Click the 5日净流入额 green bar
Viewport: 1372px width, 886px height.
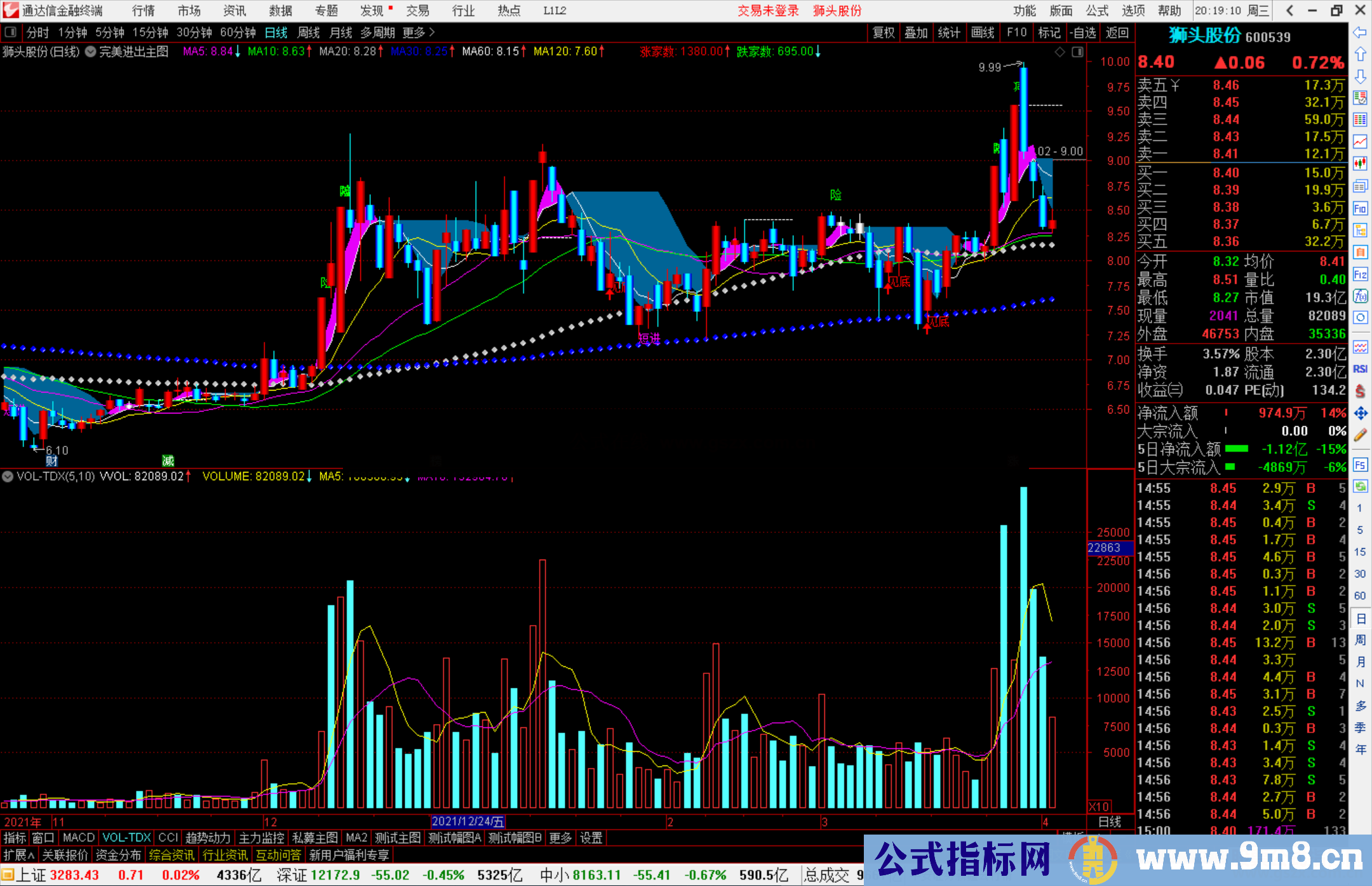pyautogui.click(x=1236, y=449)
